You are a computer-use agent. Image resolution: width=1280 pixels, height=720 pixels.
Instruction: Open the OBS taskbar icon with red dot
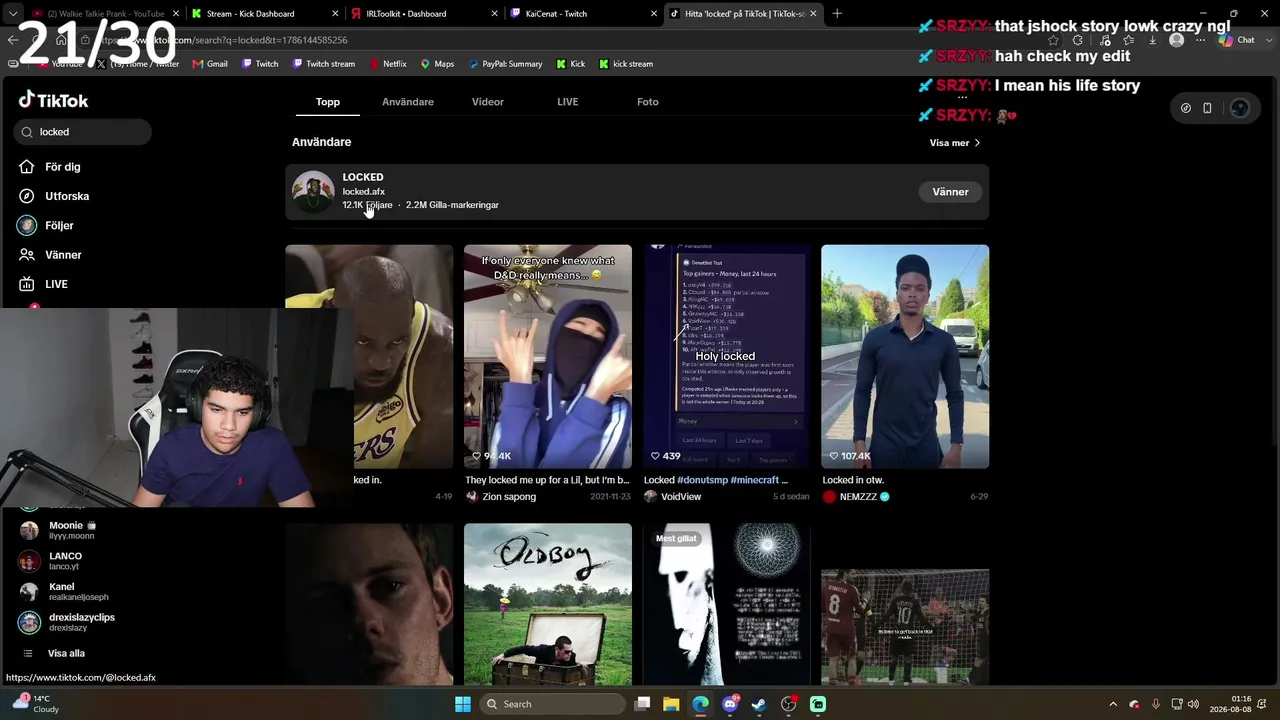tap(789, 704)
